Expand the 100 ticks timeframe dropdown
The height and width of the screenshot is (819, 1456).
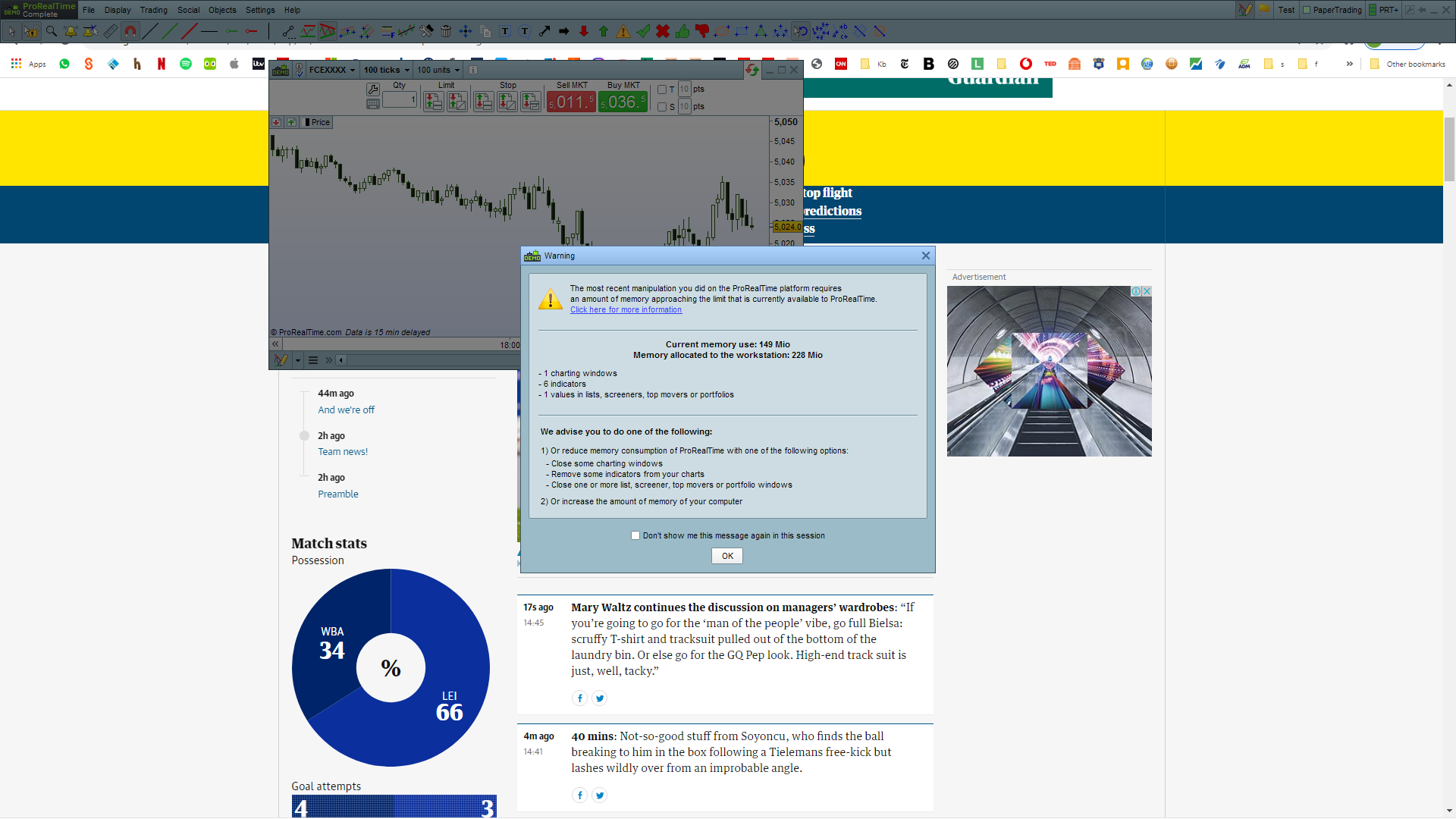(x=386, y=70)
